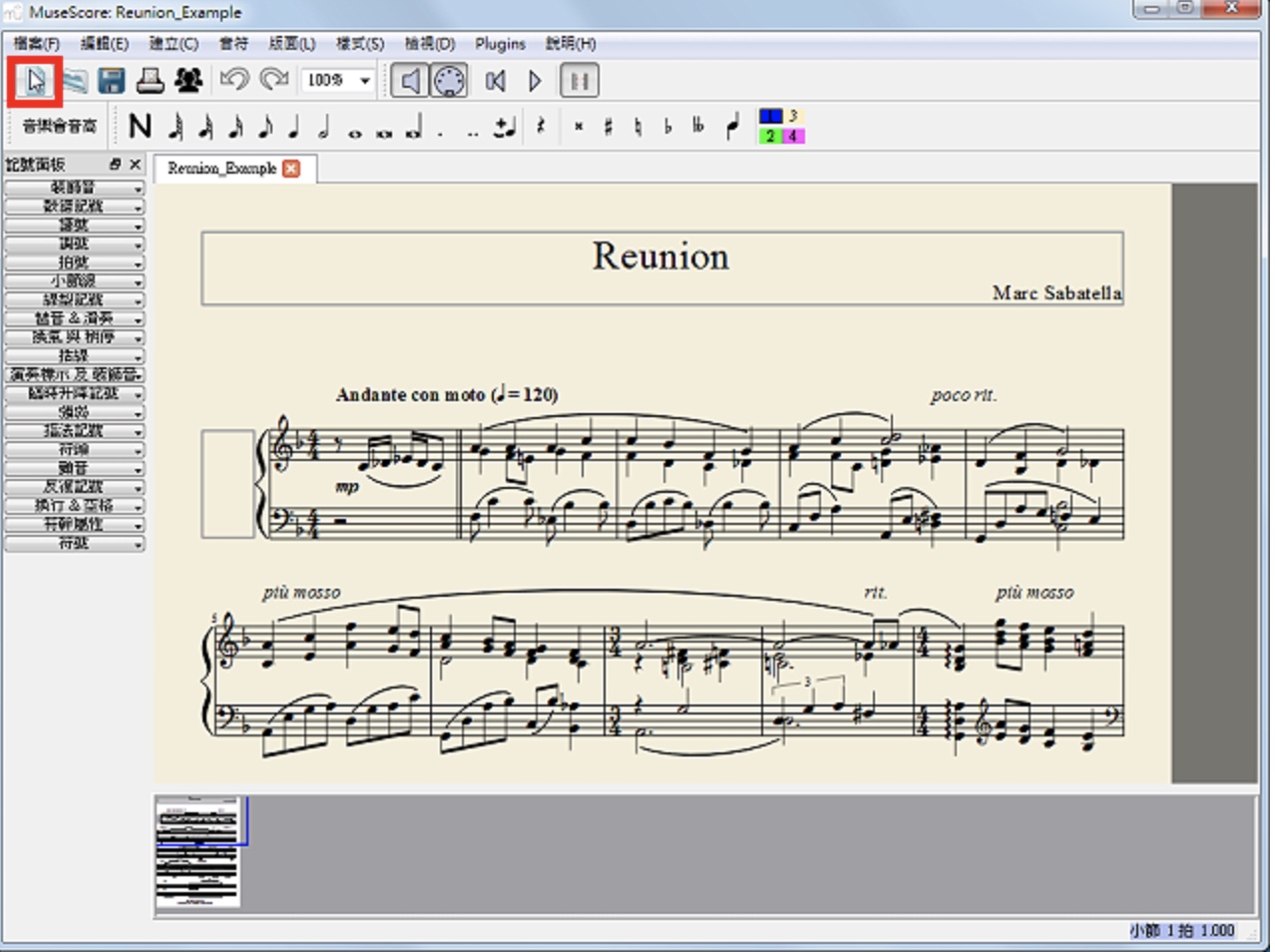Toggle the 音樂會音高 concert pitch button
Screen dimensions: 1275x952
pyautogui.click(x=60, y=127)
